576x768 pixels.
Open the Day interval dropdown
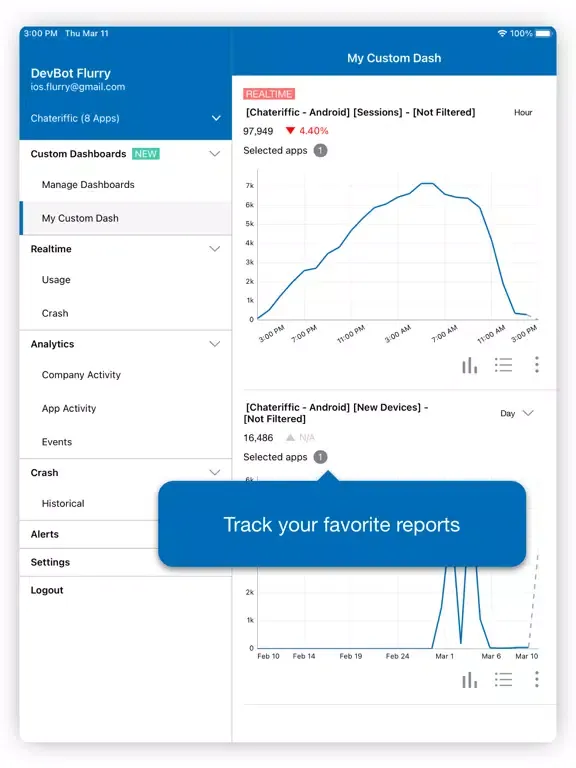(517, 413)
